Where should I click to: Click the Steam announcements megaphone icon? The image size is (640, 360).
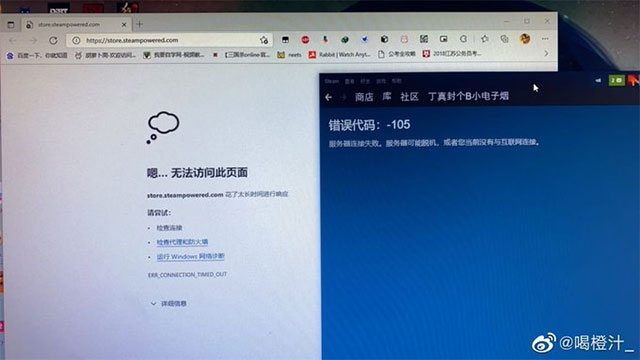tap(598, 80)
